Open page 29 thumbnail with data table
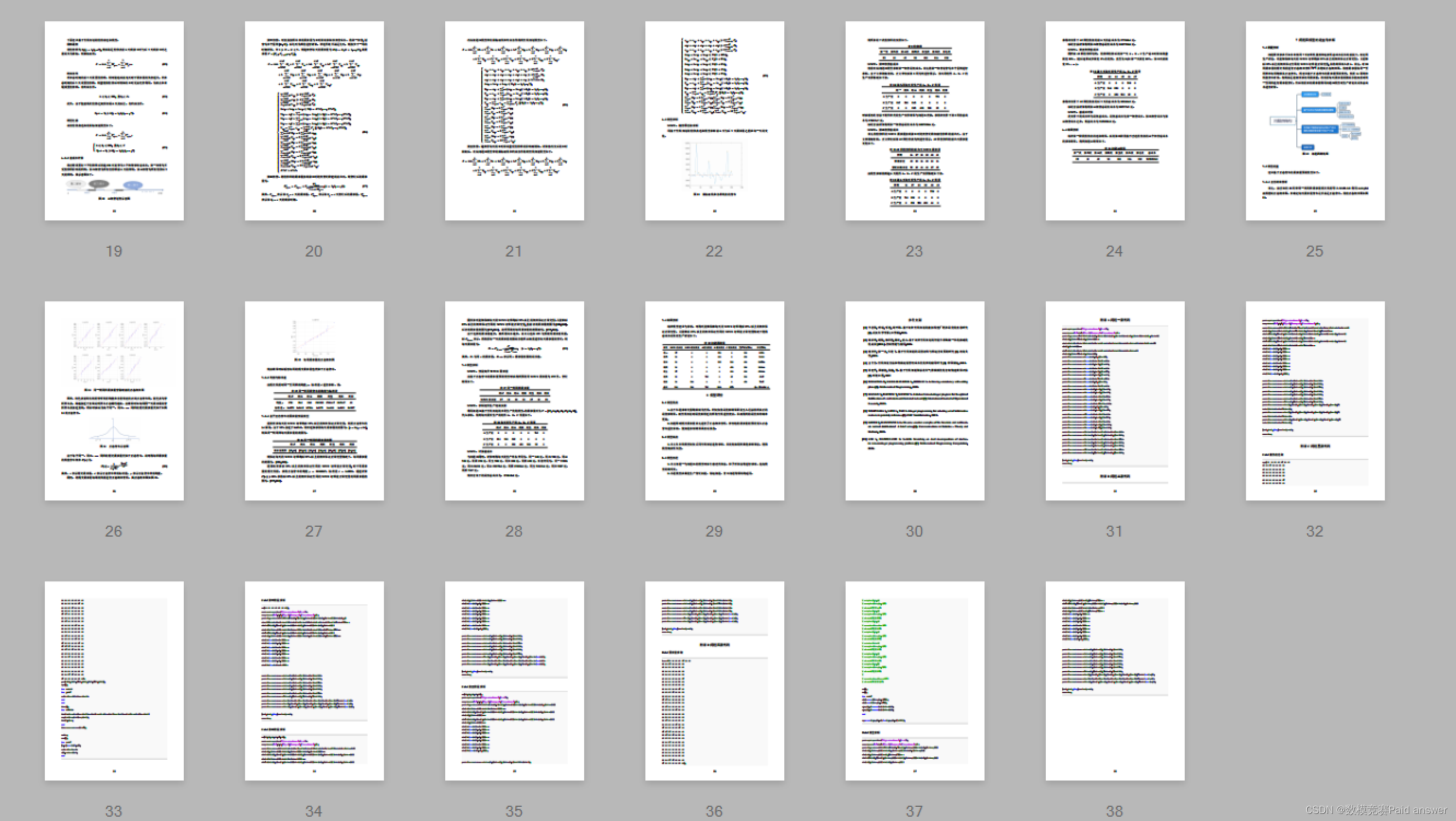Screen dimensions: 1456x821 click(x=714, y=400)
